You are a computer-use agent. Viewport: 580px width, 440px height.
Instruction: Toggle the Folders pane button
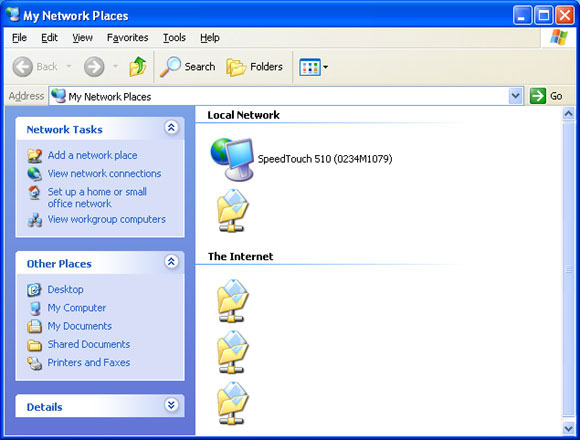[254, 67]
